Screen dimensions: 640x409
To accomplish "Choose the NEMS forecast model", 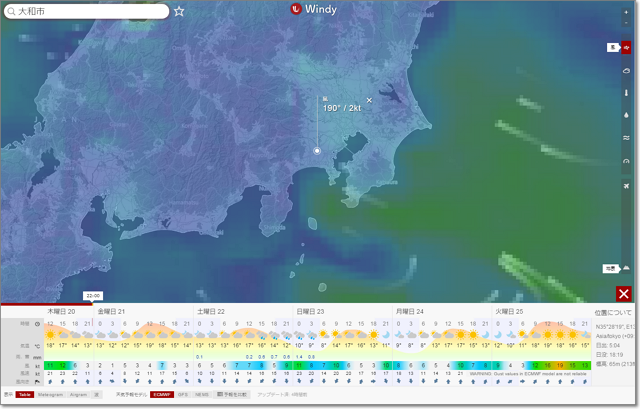I will coord(202,395).
